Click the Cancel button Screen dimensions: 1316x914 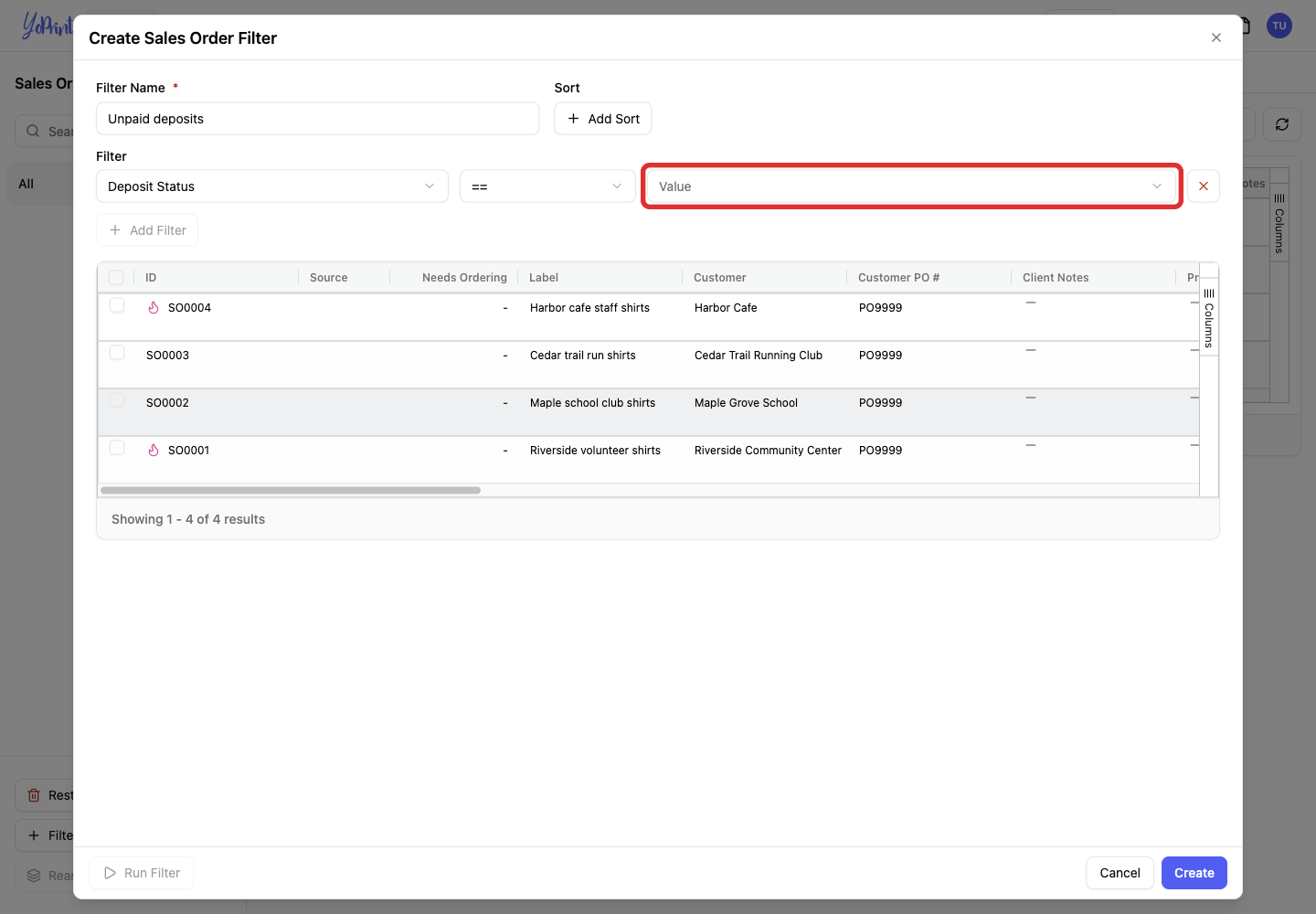point(1120,873)
